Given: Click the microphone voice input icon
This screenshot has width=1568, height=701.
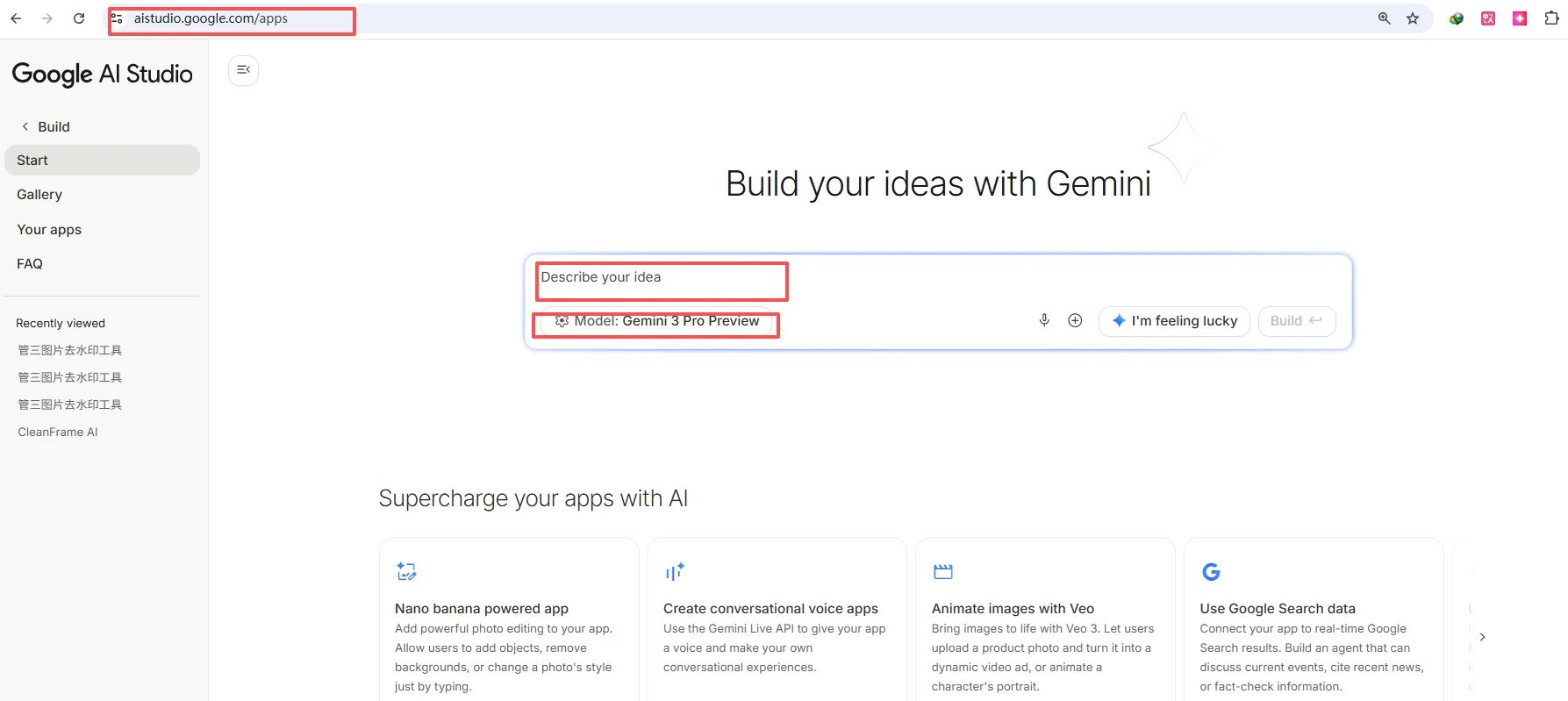Looking at the screenshot, I should 1044,320.
